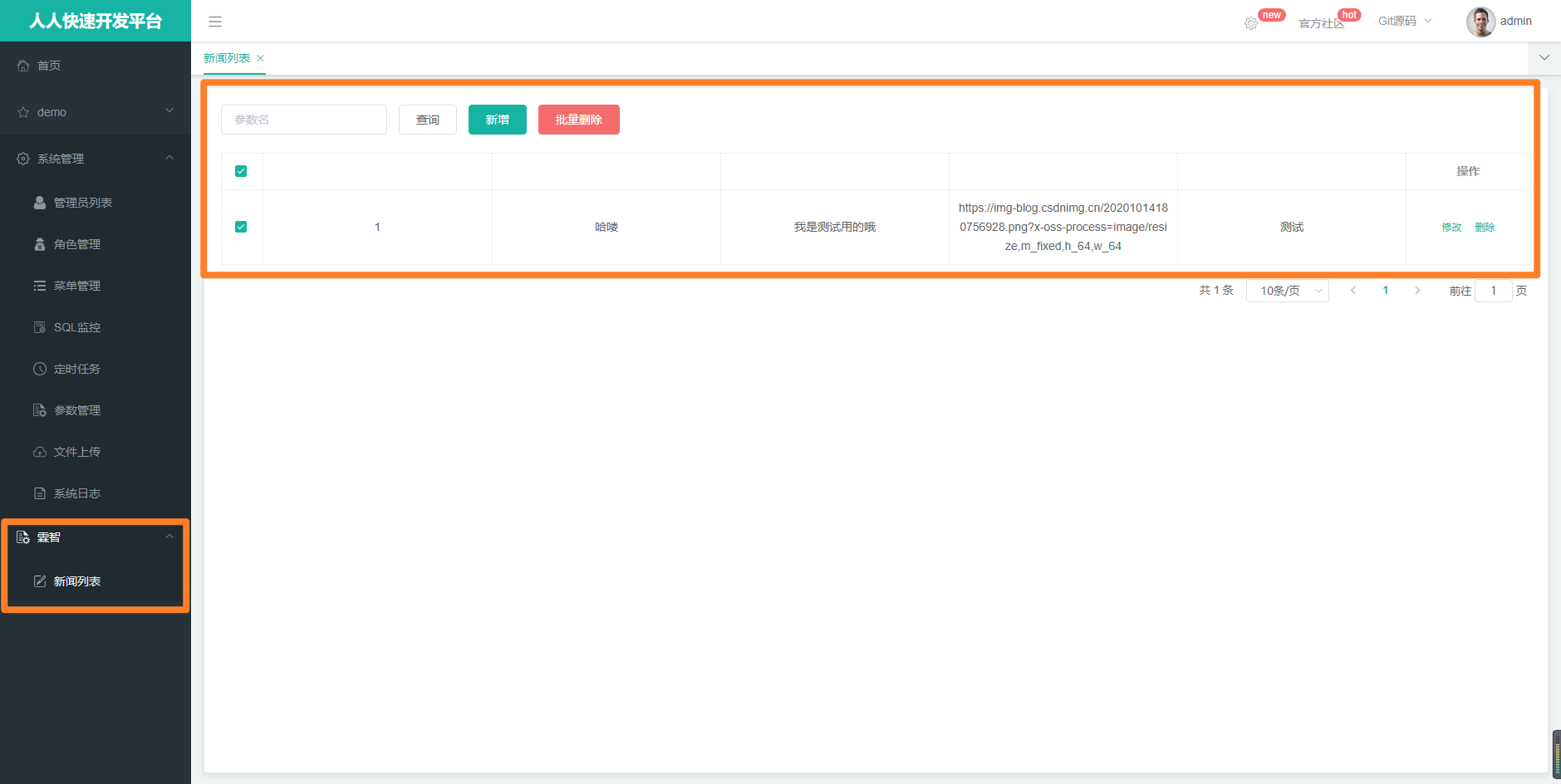1561x784 pixels.
Task: Click the admin username
Action: coord(1516,22)
